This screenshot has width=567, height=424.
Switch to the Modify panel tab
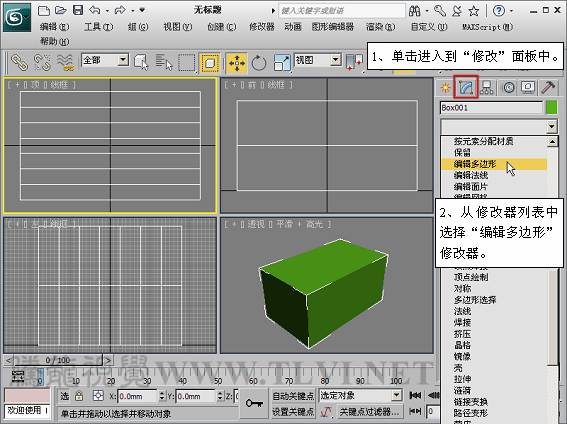(x=466, y=87)
